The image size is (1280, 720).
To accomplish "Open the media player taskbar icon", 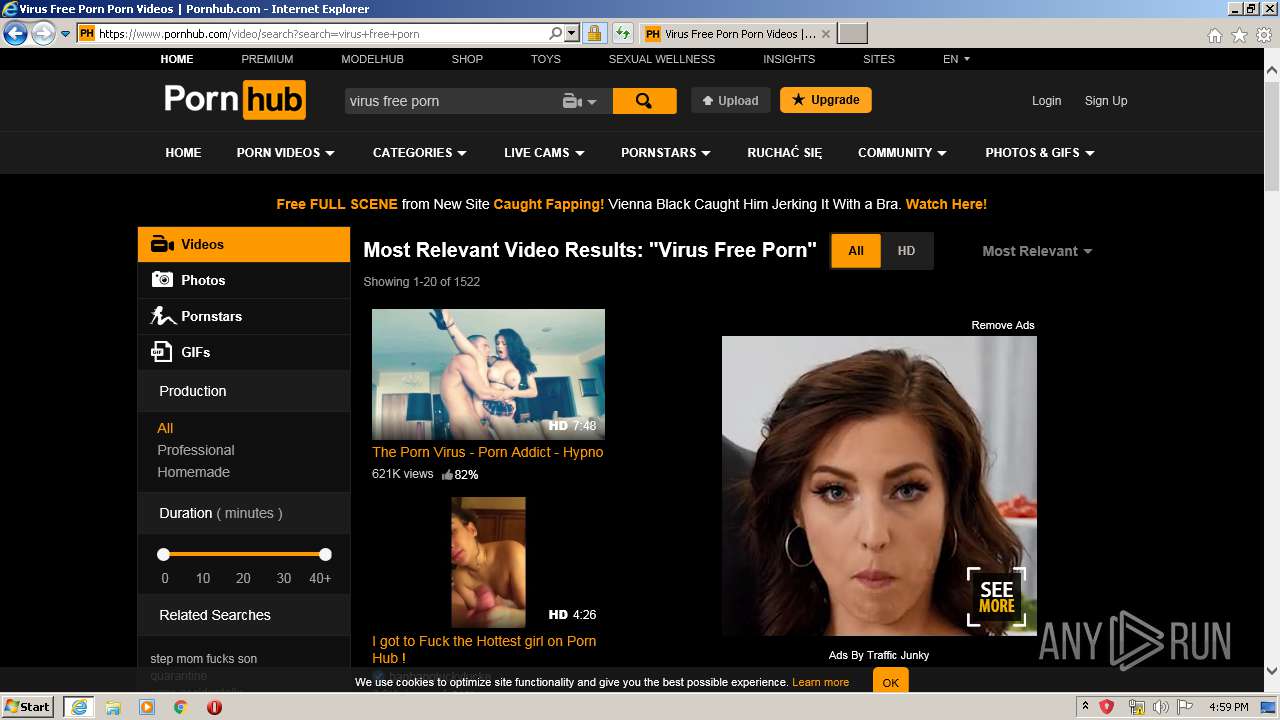I will pyautogui.click(x=147, y=707).
